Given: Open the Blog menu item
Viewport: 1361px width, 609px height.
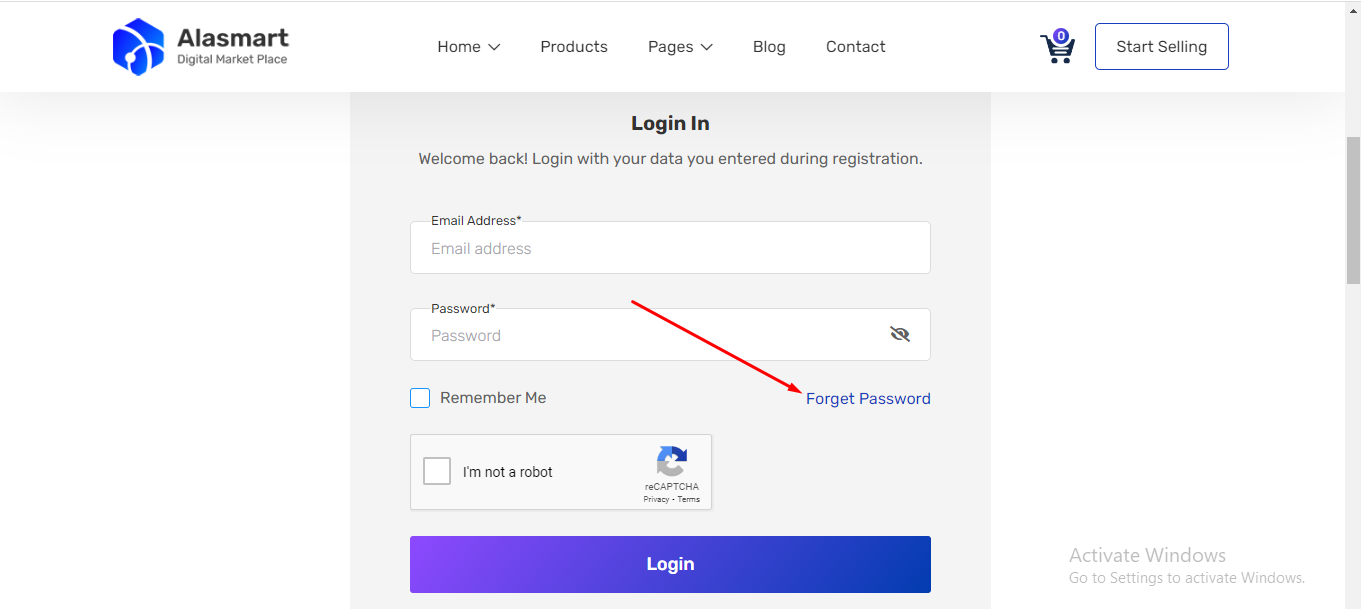Looking at the screenshot, I should point(769,47).
